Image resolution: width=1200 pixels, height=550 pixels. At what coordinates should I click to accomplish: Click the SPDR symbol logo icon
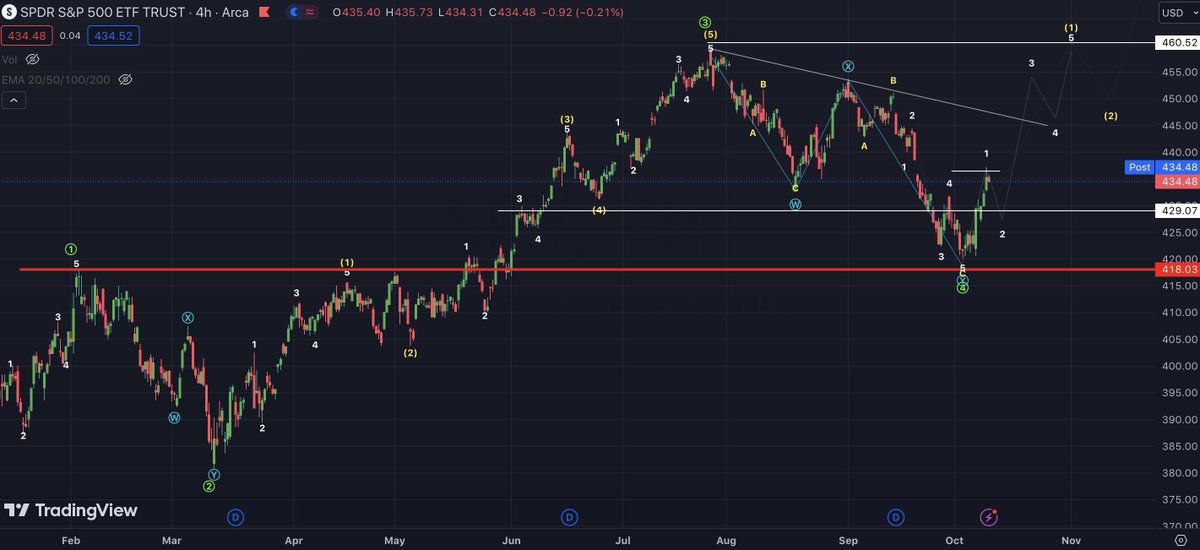coord(10,12)
